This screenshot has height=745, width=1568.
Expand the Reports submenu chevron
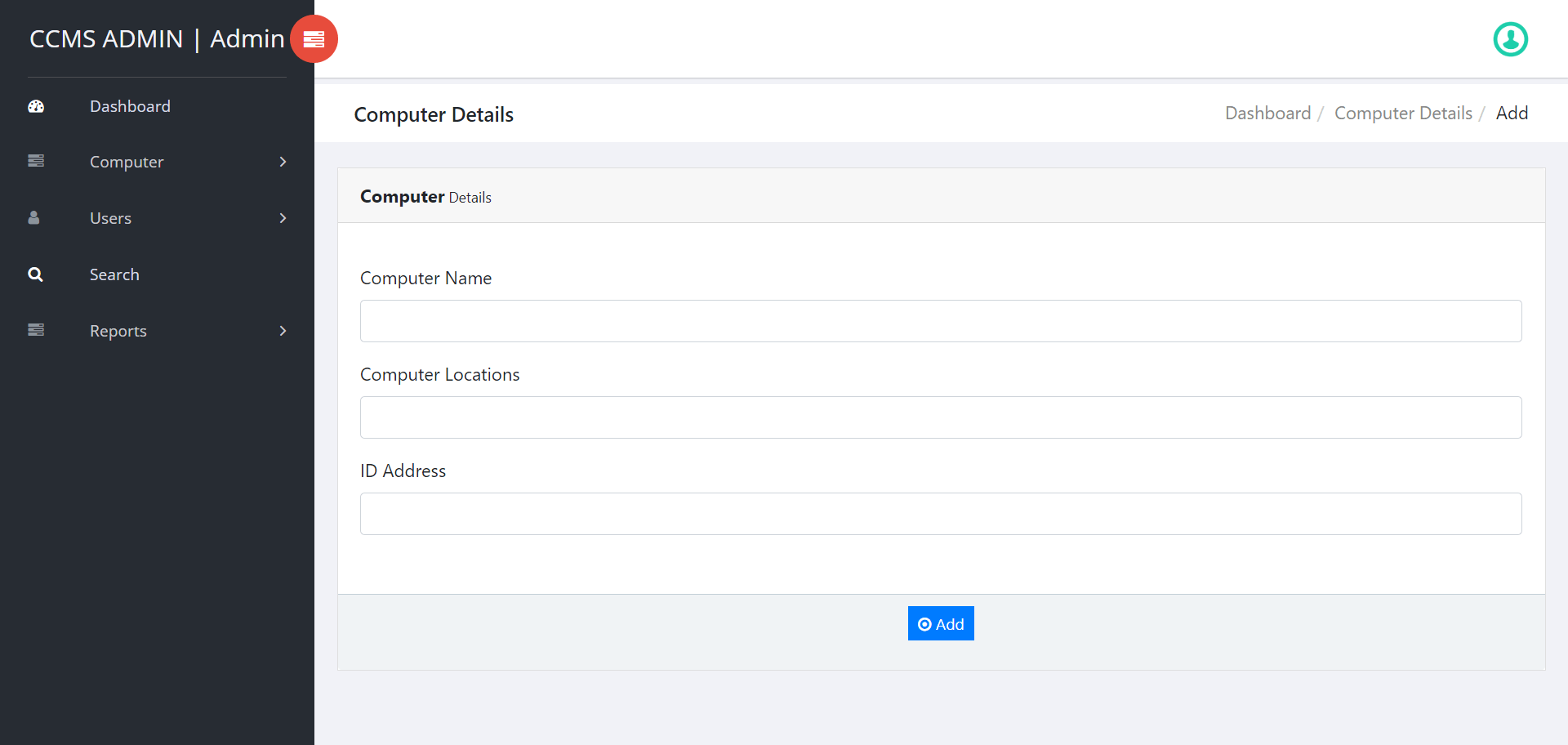point(283,331)
